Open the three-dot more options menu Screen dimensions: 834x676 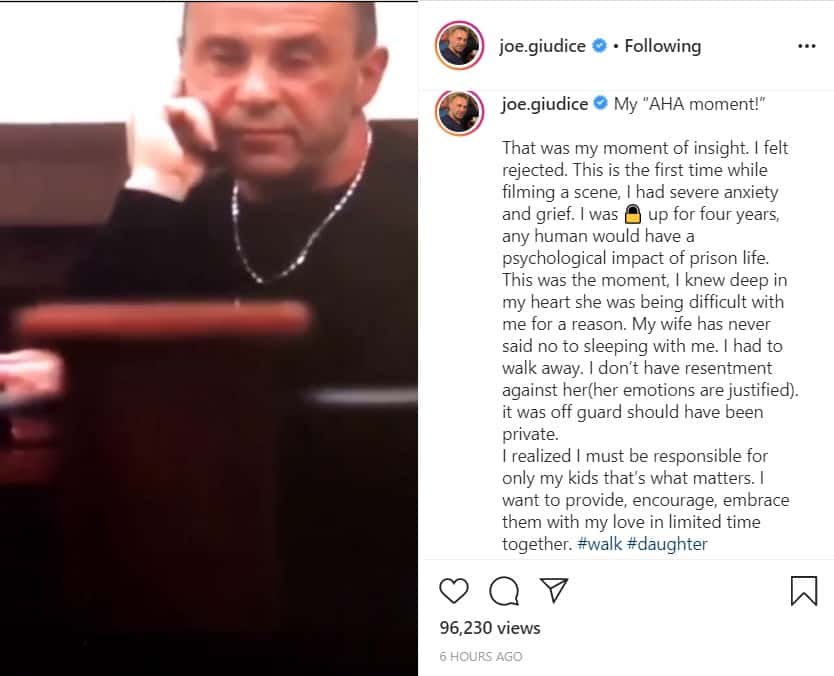click(807, 46)
